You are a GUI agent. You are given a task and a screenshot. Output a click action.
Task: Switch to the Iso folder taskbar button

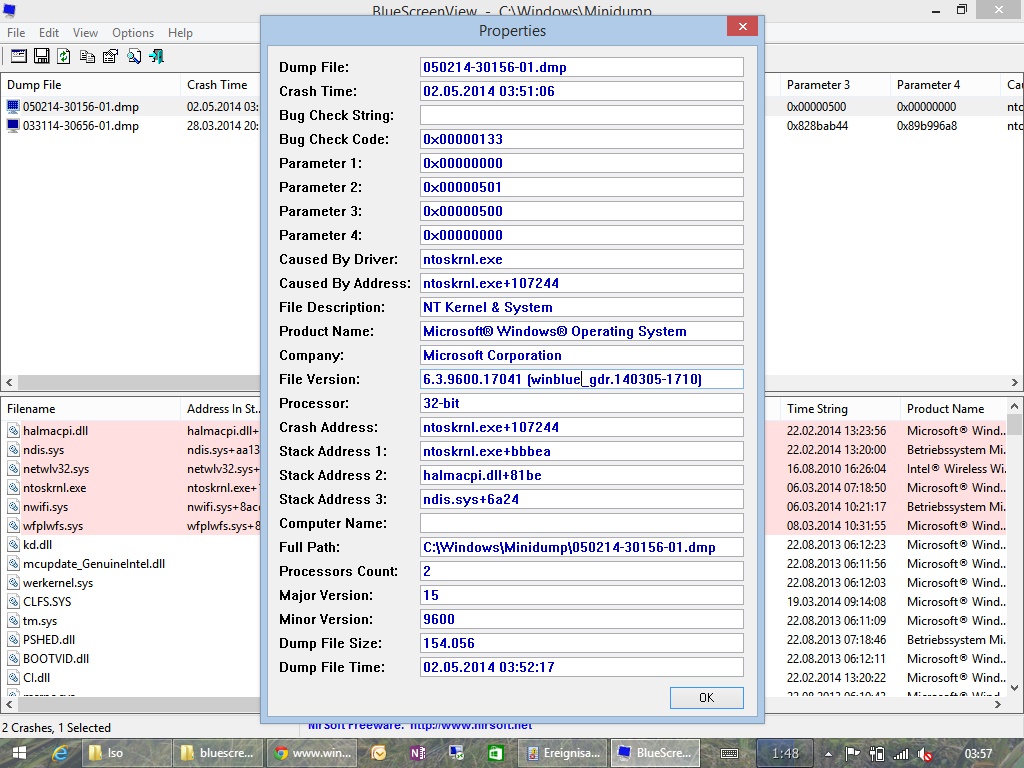(x=125, y=753)
